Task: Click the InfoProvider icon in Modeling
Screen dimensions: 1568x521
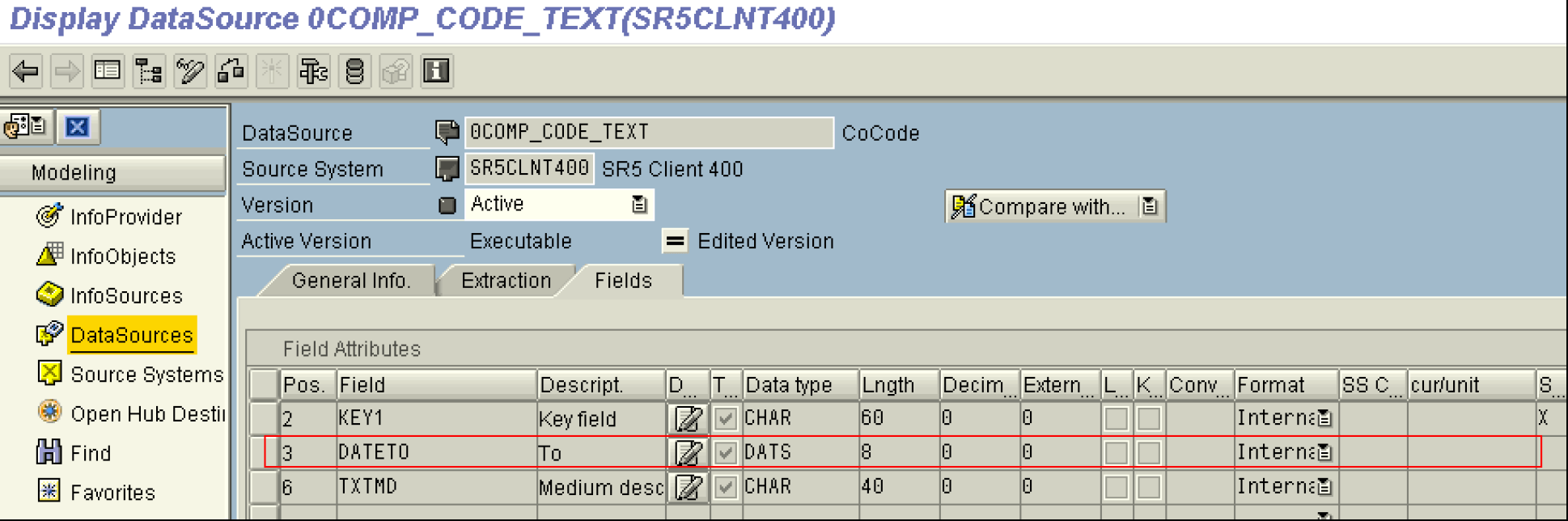Action: (49, 215)
